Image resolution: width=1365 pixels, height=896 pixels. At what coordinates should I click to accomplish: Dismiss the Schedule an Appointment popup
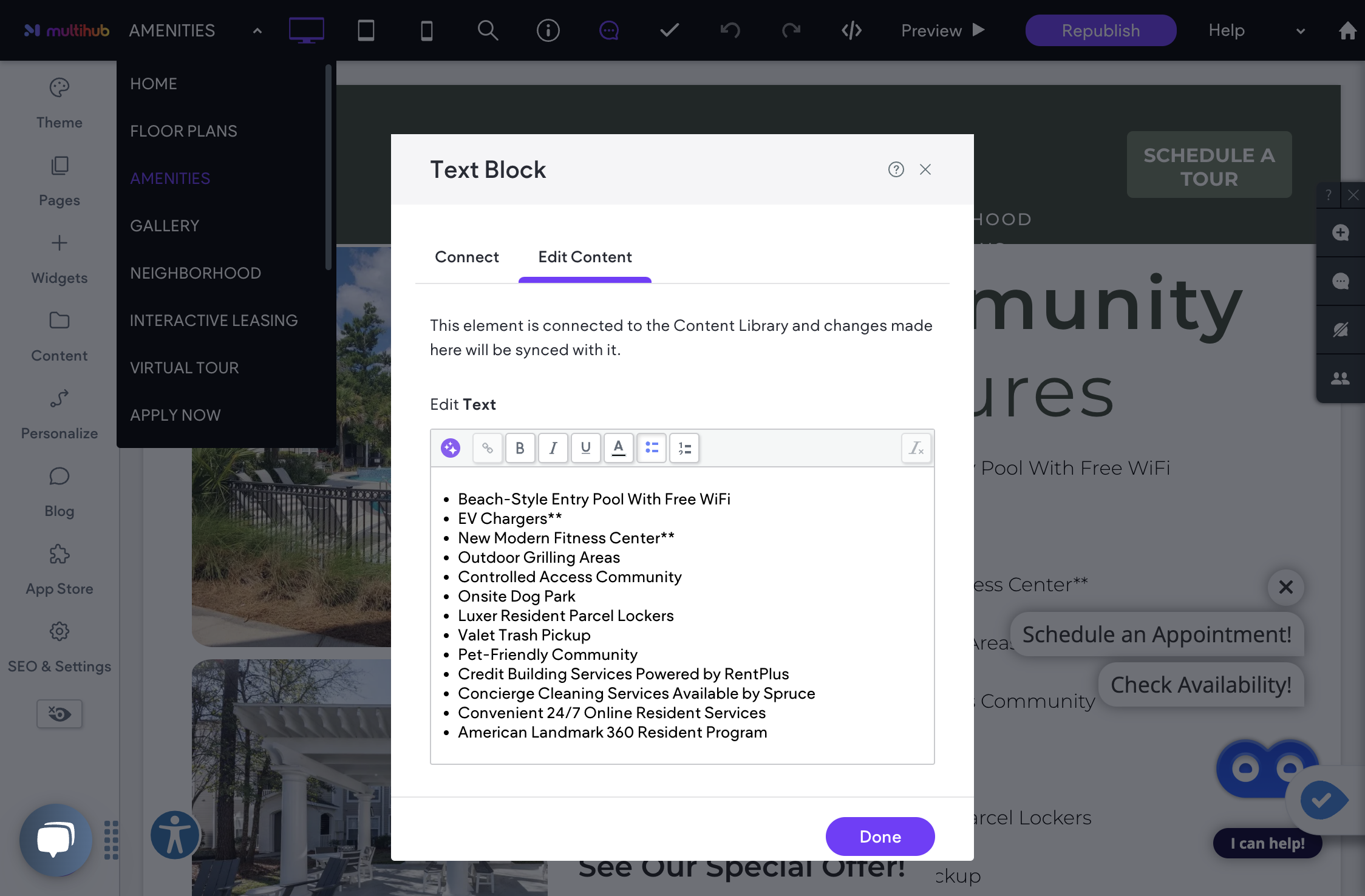click(x=1285, y=587)
